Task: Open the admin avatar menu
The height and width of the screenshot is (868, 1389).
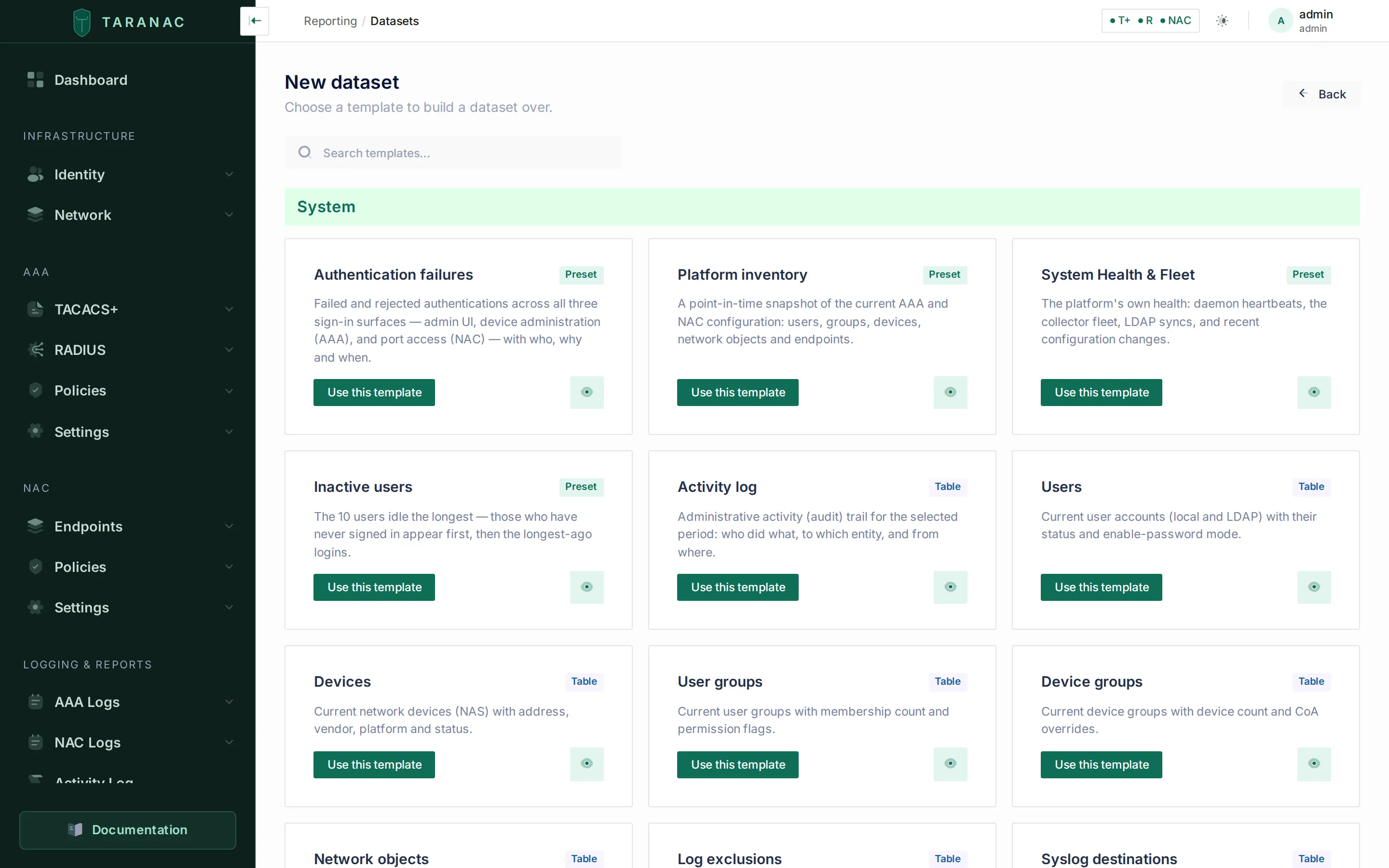Action: 1280,21
